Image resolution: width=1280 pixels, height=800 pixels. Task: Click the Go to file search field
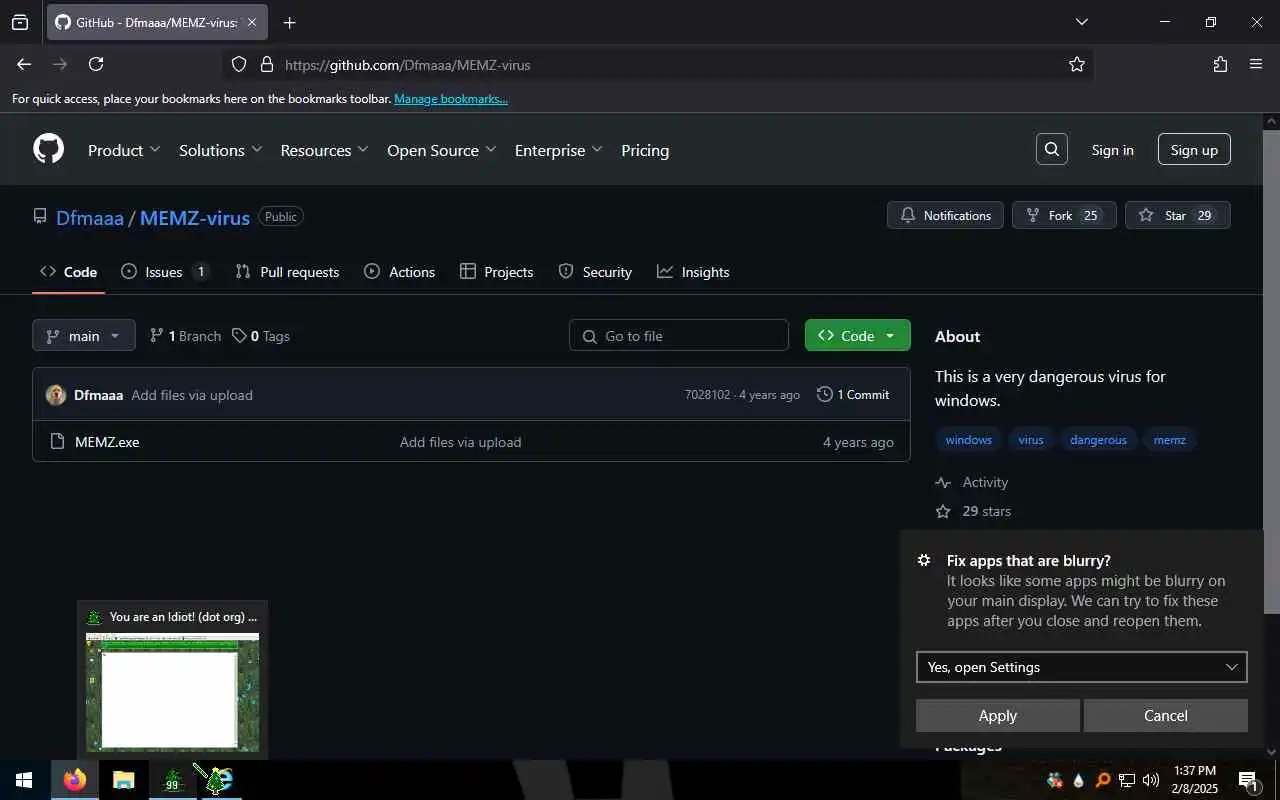(x=679, y=336)
